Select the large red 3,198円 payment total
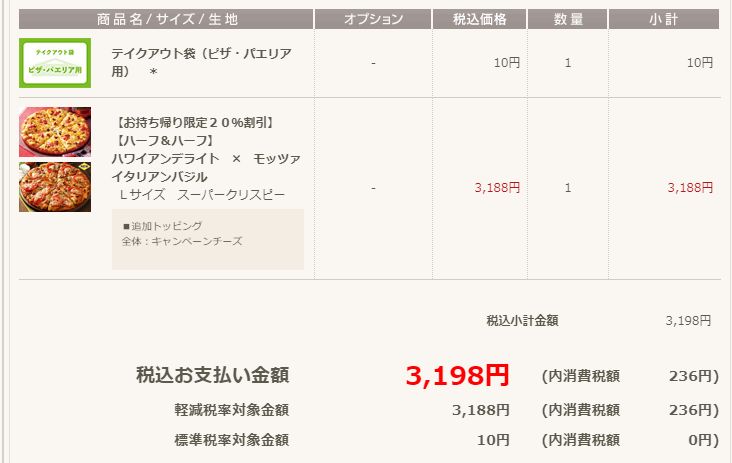Image resolution: width=732 pixels, height=463 pixels. pos(457,375)
